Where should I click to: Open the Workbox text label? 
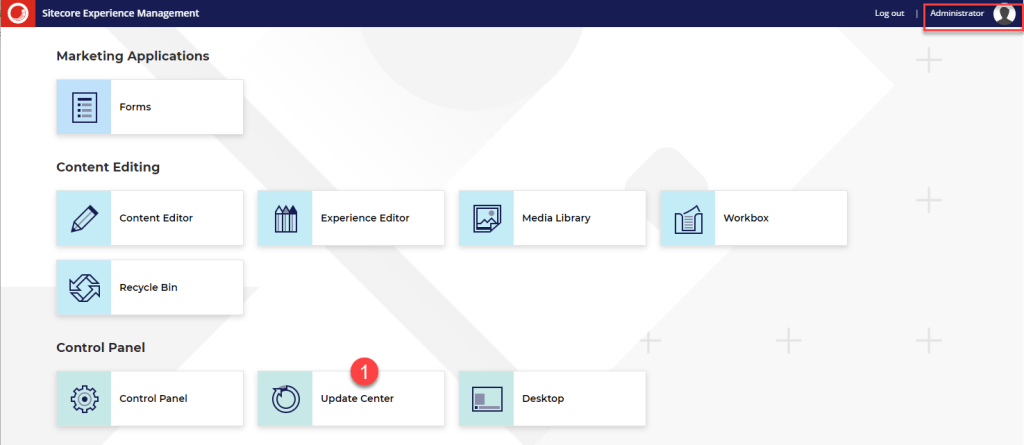coord(746,218)
